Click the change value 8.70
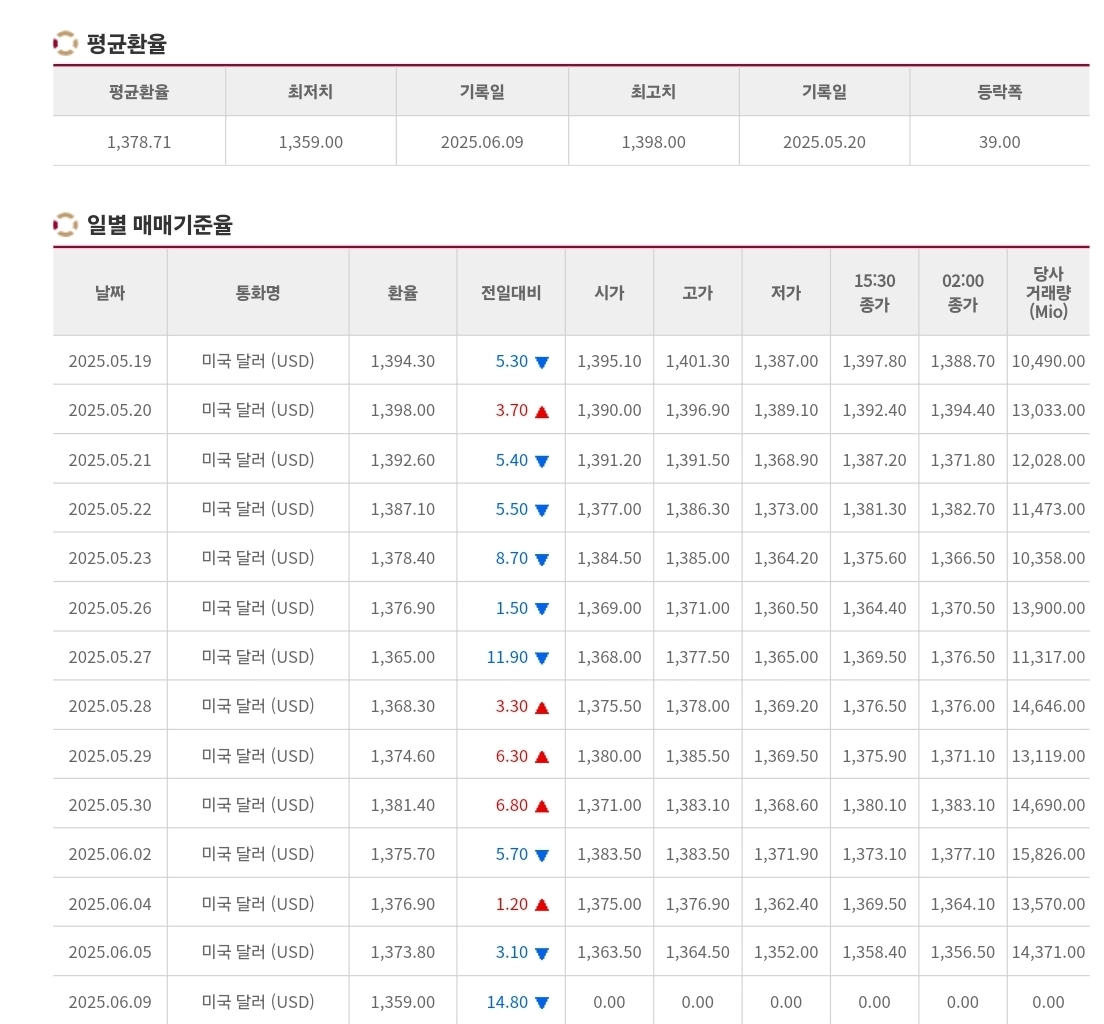The width and height of the screenshot is (1104, 1024). (511, 558)
